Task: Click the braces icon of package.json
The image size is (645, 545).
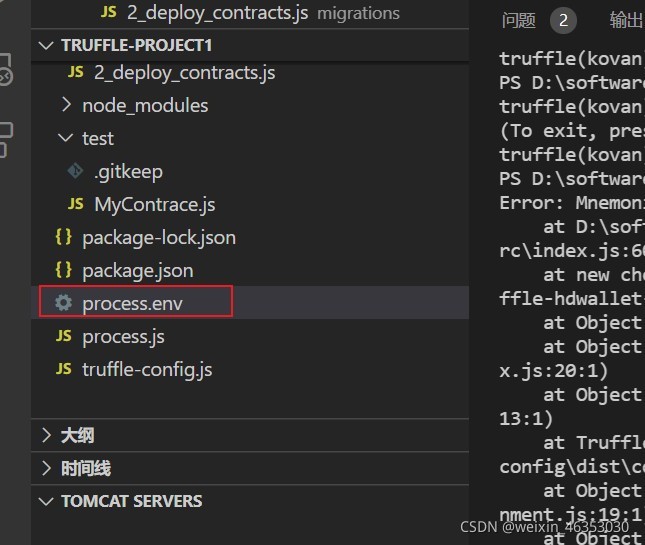Action: point(63,270)
